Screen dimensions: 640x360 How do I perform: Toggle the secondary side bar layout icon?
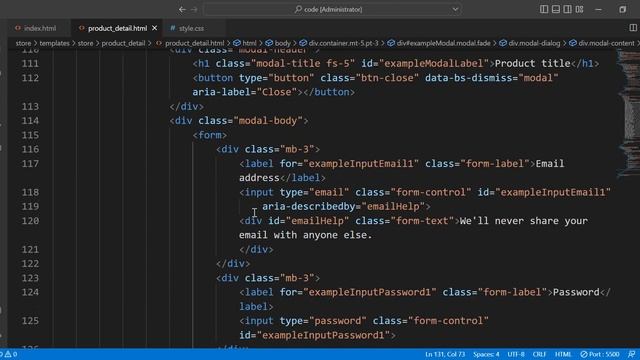(x=567, y=9)
